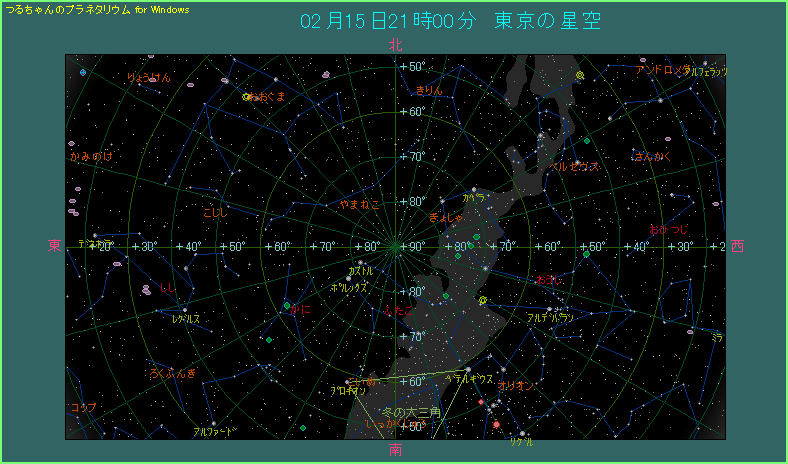Click the date and time title text
The height and width of the screenshot is (464, 788).
[450, 21]
